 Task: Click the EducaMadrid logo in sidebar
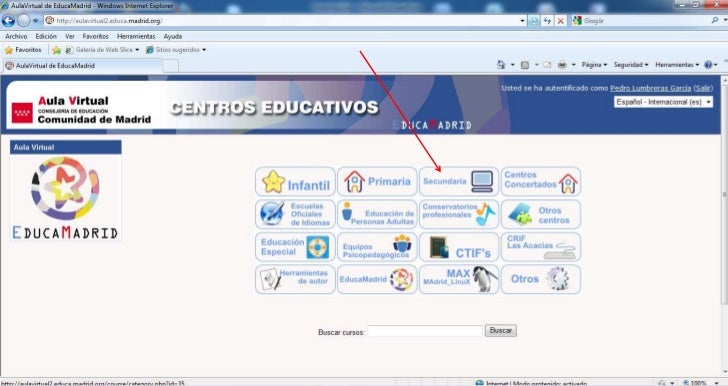pos(65,197)
